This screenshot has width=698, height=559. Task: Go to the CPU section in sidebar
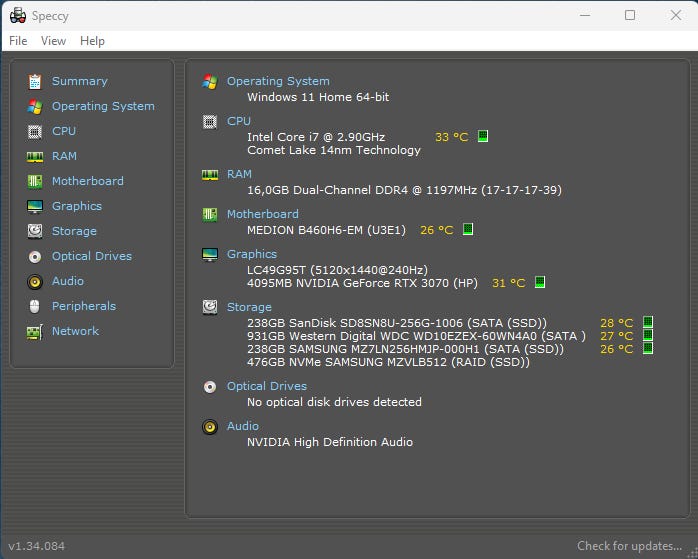tap(64, 131)
